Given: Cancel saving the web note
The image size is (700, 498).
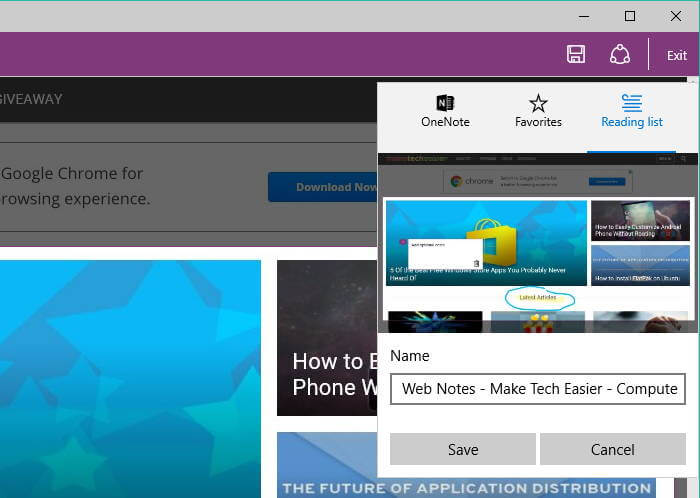Looking at the screenshot, I should 612,449.
